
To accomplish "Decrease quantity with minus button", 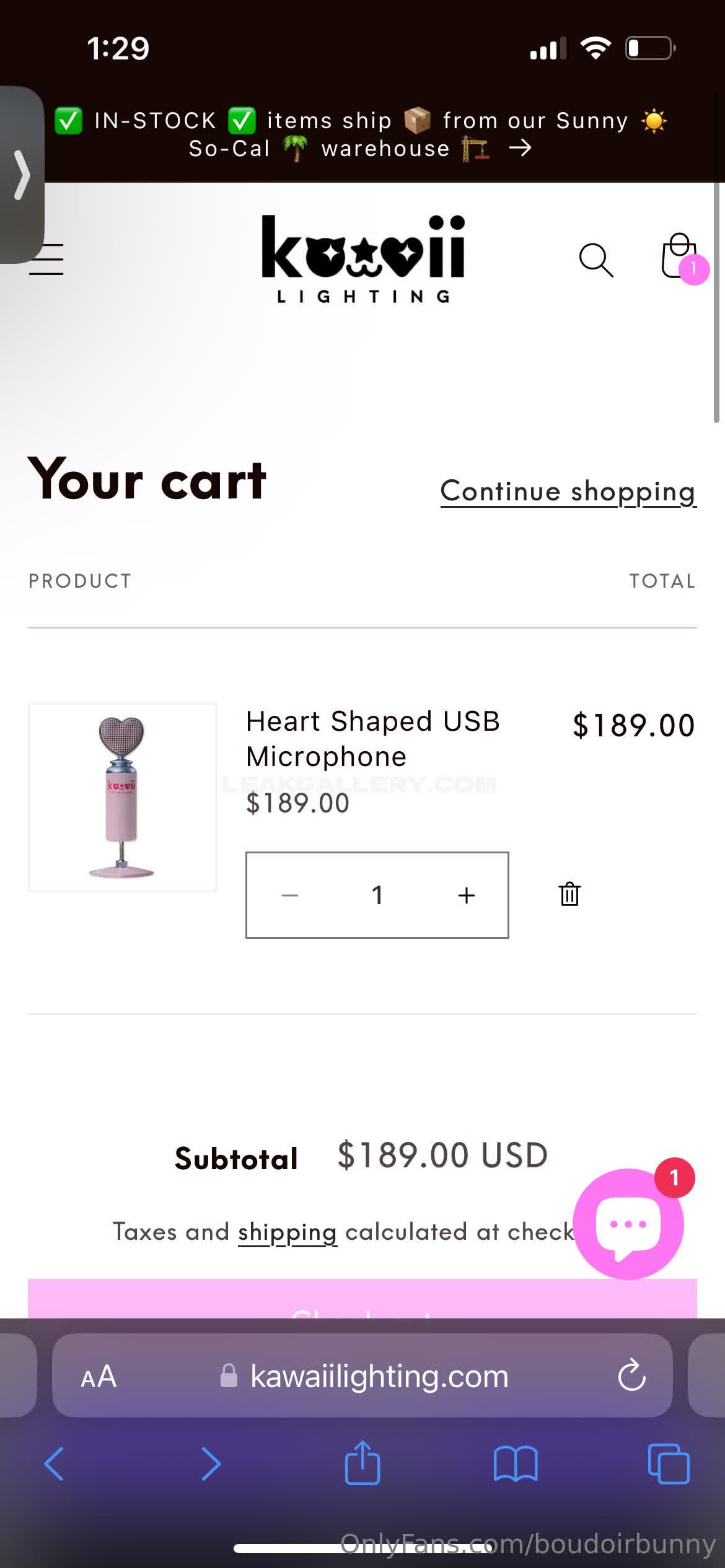I will click(290, 895).
